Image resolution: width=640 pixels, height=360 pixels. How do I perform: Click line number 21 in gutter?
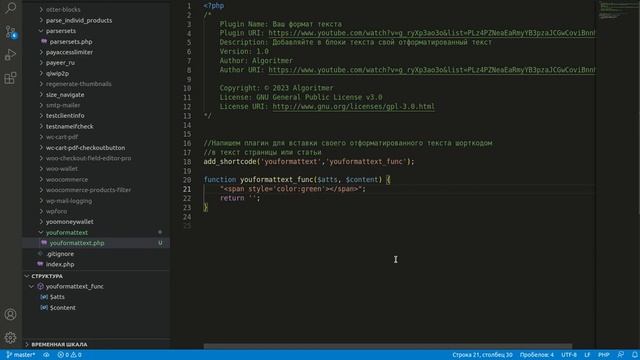[x=187, y=189]
